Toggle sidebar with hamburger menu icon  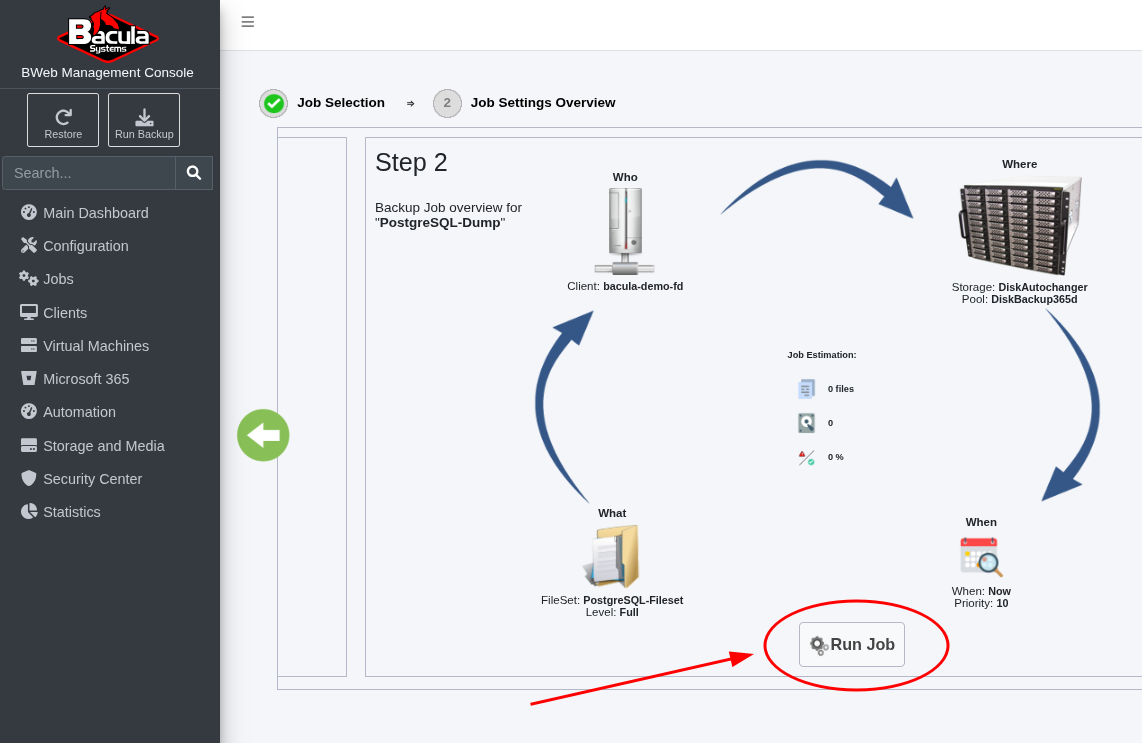[x=248, y=22]
